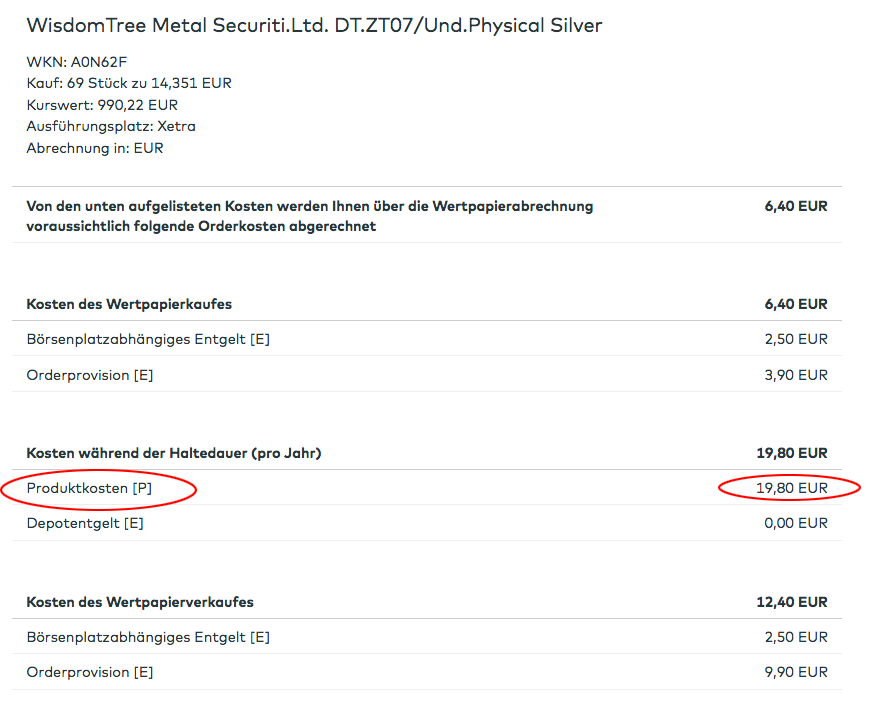Click the 3,90 EUR Orderprovision amount

(x=796, y=375)
